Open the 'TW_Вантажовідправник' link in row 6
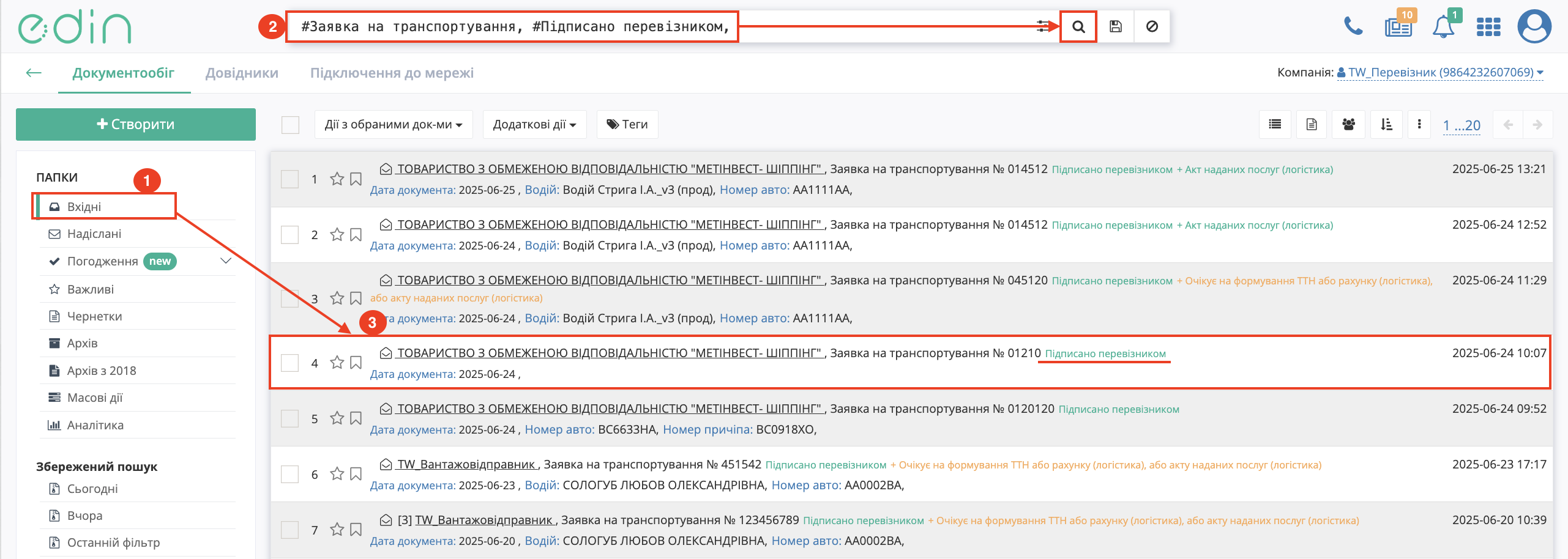The width and height of the screenshot is (1568, 559). tap(468, 465)
